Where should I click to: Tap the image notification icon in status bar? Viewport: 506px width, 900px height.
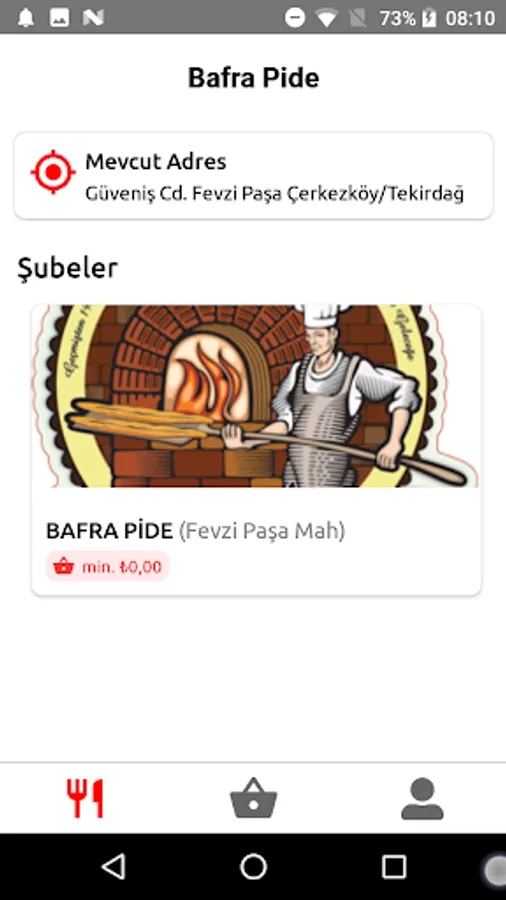59,18
